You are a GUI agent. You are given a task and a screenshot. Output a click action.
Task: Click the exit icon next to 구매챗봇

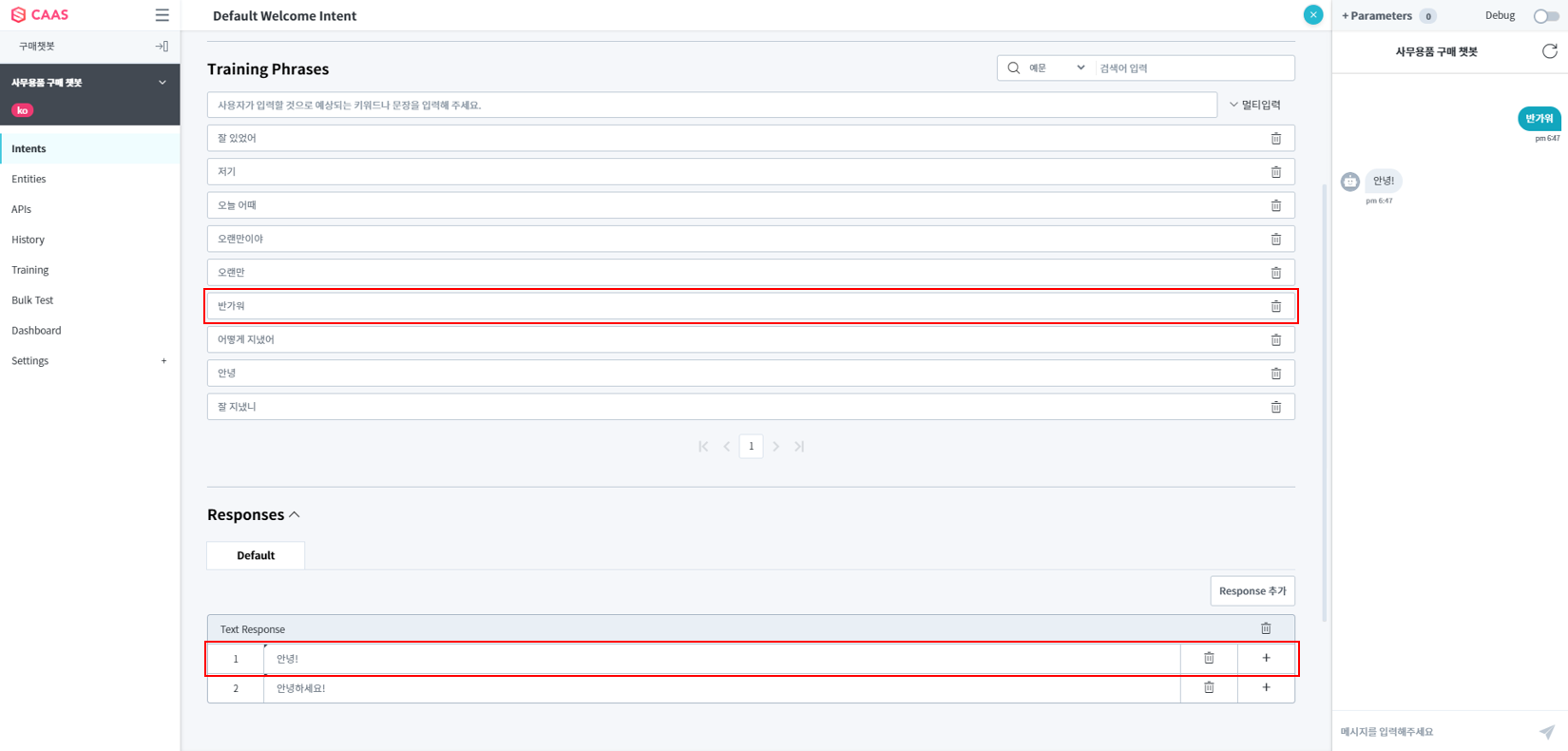[162, 47]
